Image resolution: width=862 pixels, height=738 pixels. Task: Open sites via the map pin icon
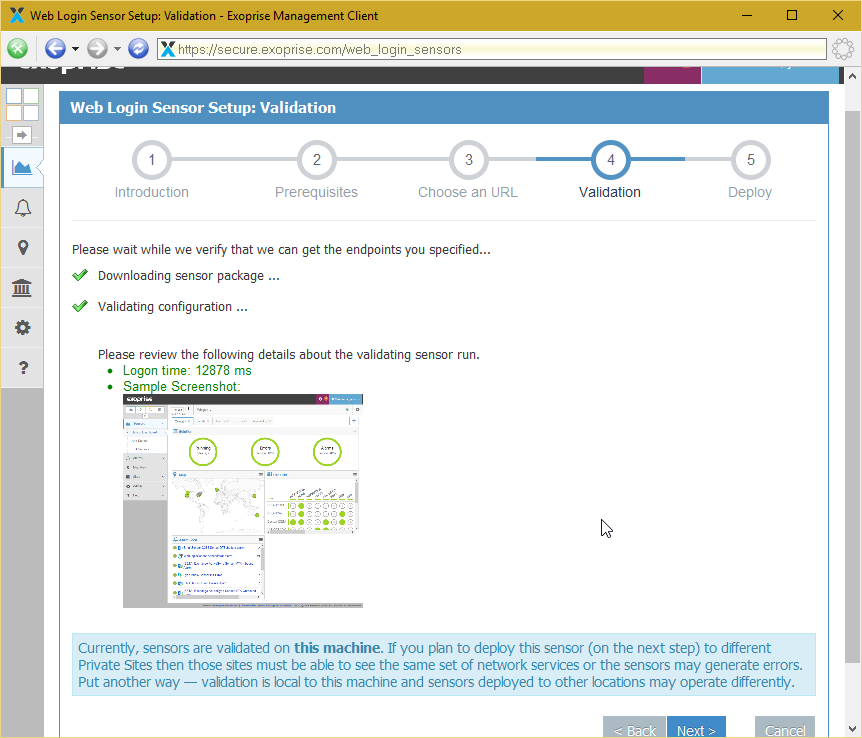coord(23,247)
